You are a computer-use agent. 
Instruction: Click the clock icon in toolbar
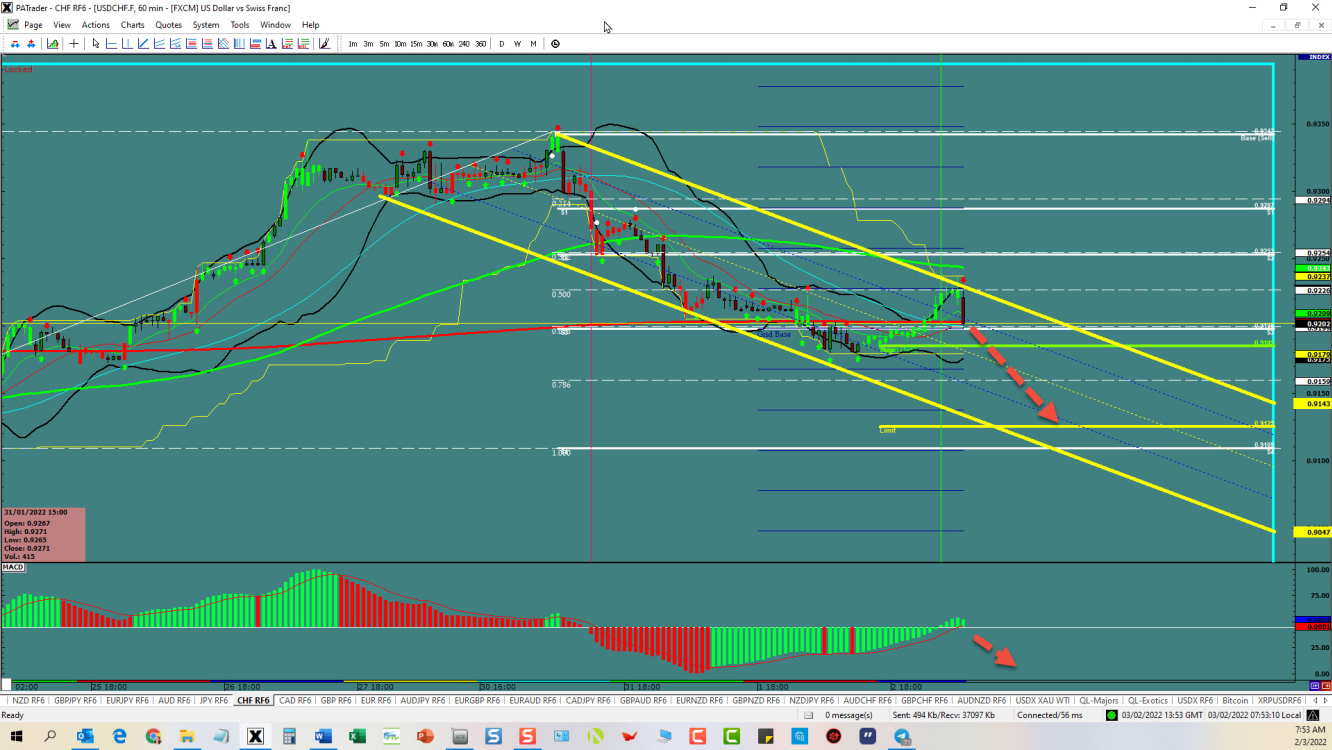(x=555, y=44)
